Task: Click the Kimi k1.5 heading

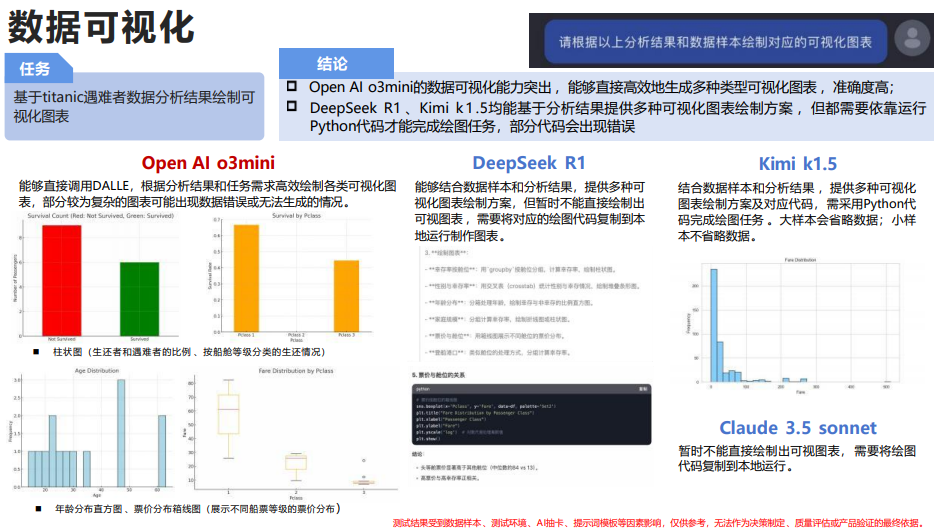Action: (798, 163)
